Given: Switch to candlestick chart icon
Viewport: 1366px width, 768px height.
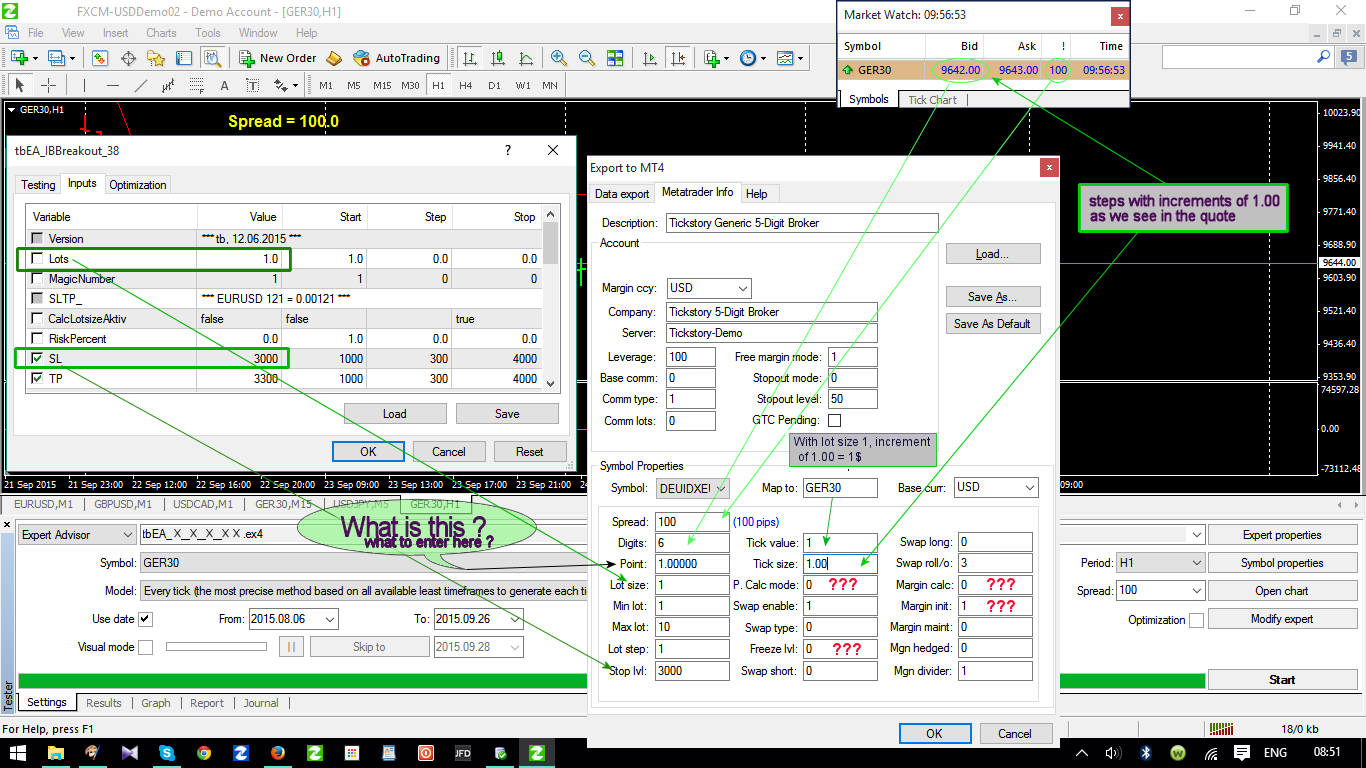Looking at the screenshot, I should click(497, 58).
